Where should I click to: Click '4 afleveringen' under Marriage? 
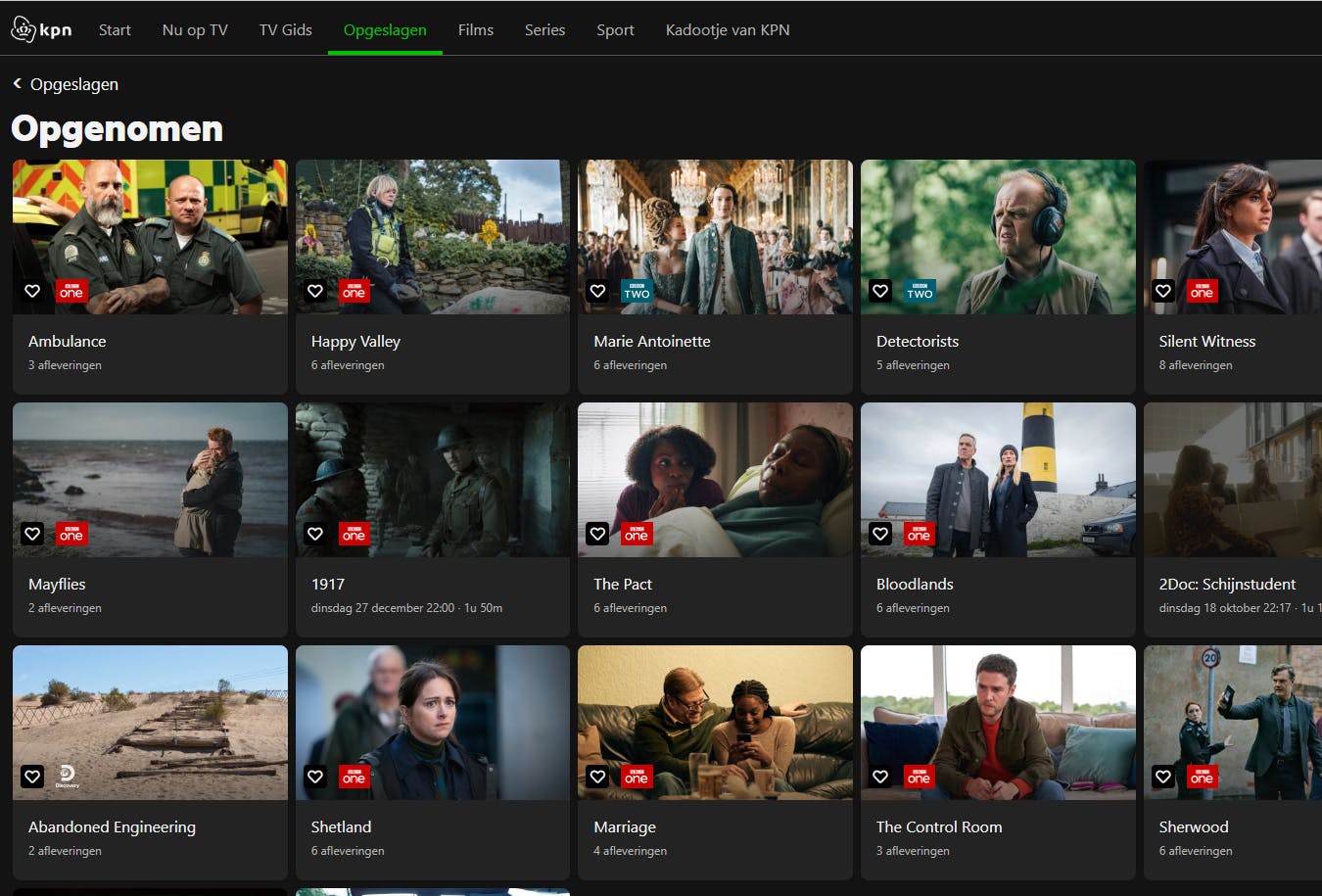630,851
